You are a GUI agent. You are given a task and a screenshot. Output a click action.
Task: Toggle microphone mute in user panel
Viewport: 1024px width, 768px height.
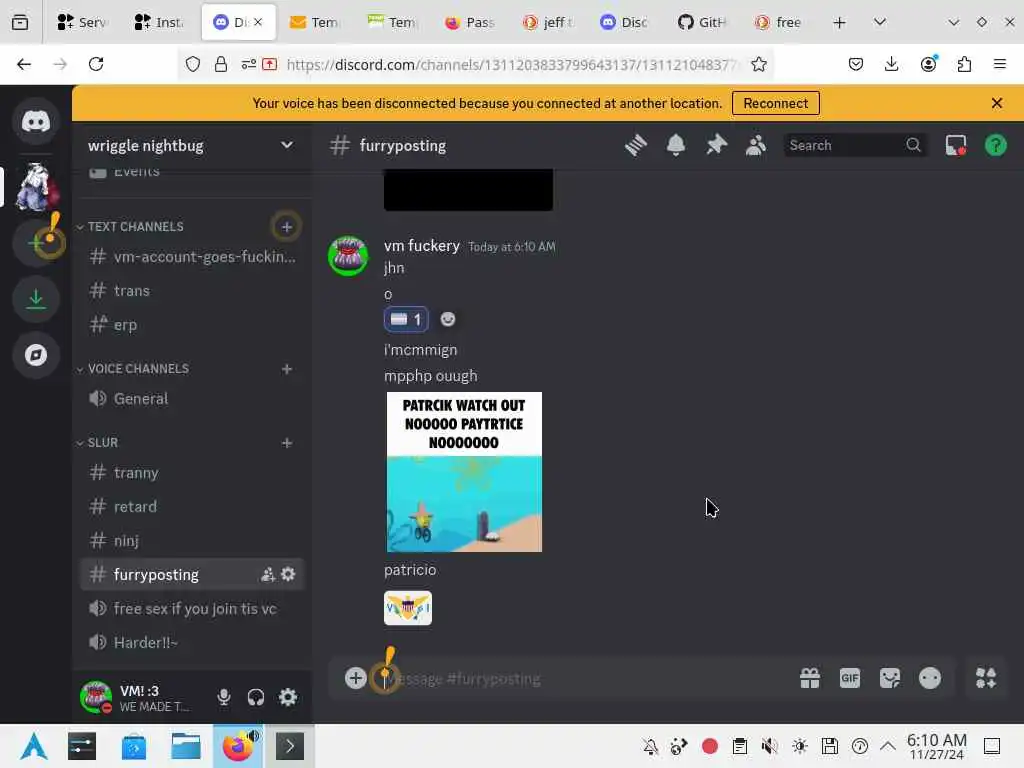[x=223, y=697]
